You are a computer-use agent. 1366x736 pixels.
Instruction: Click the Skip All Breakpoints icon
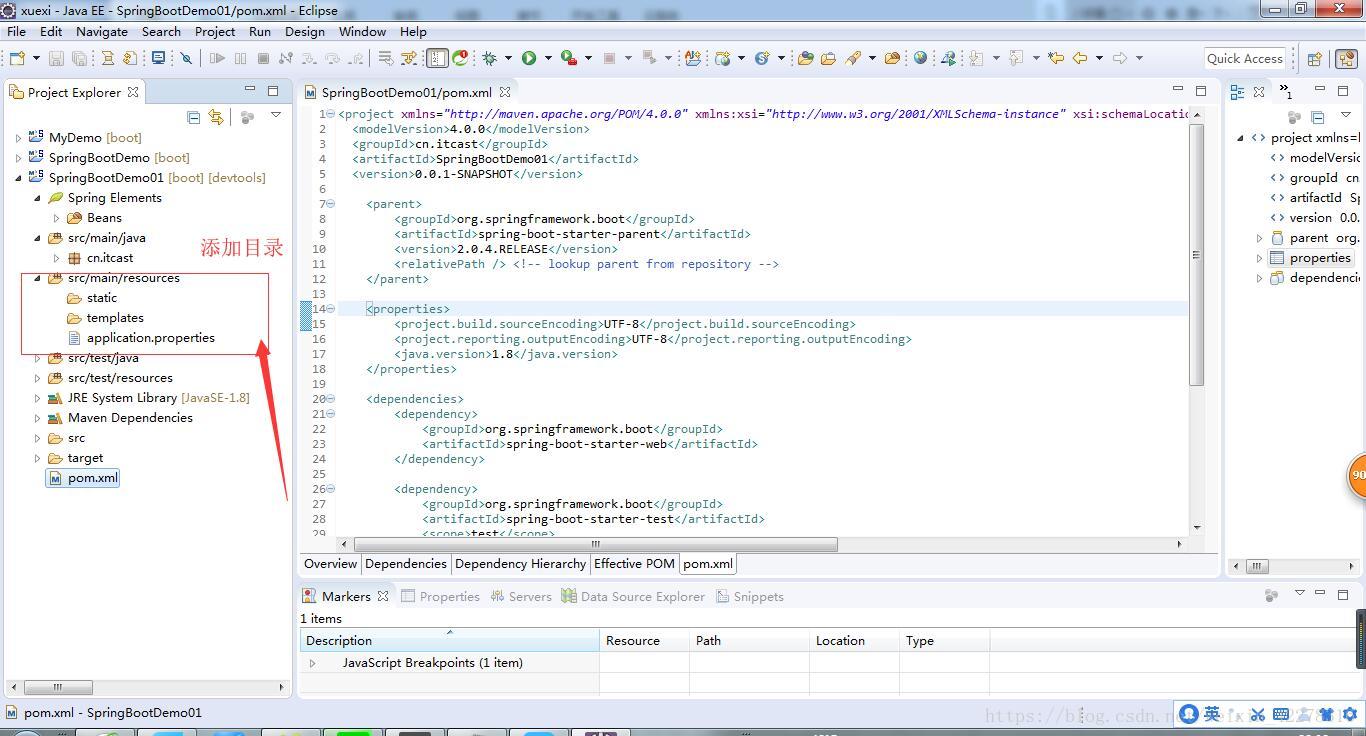pyautogui.click(x=186, y=58)
